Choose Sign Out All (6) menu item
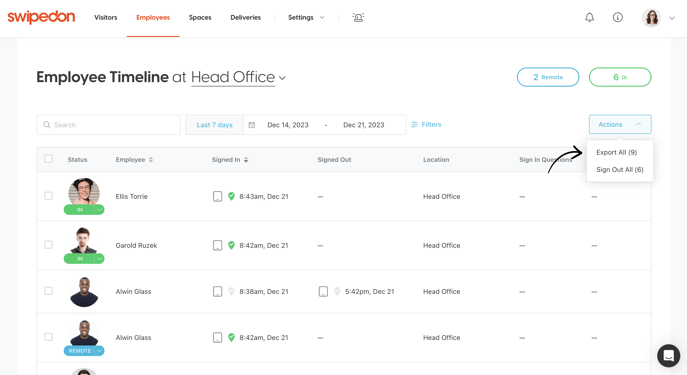 (620, 170)
